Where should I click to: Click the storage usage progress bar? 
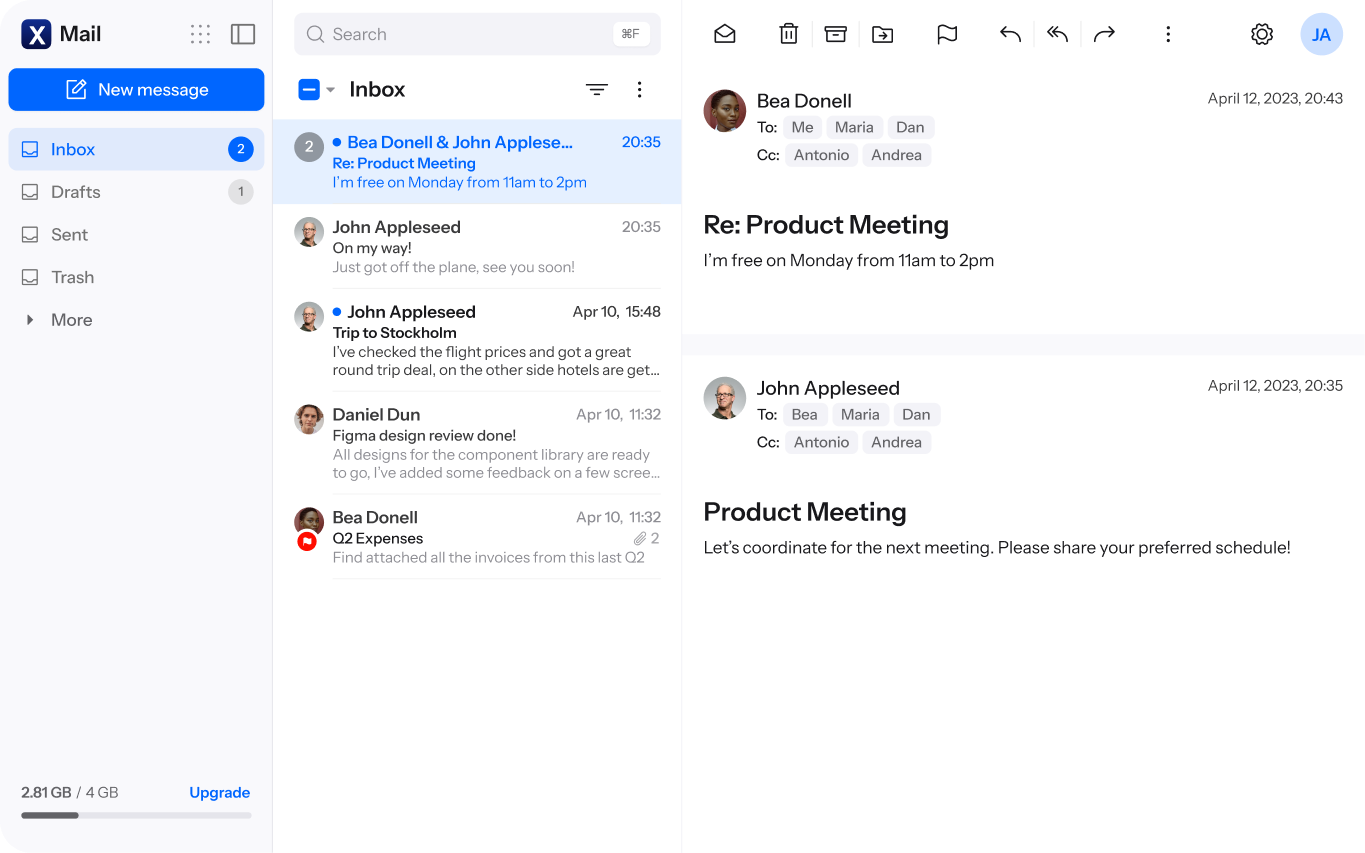(136, 815)
